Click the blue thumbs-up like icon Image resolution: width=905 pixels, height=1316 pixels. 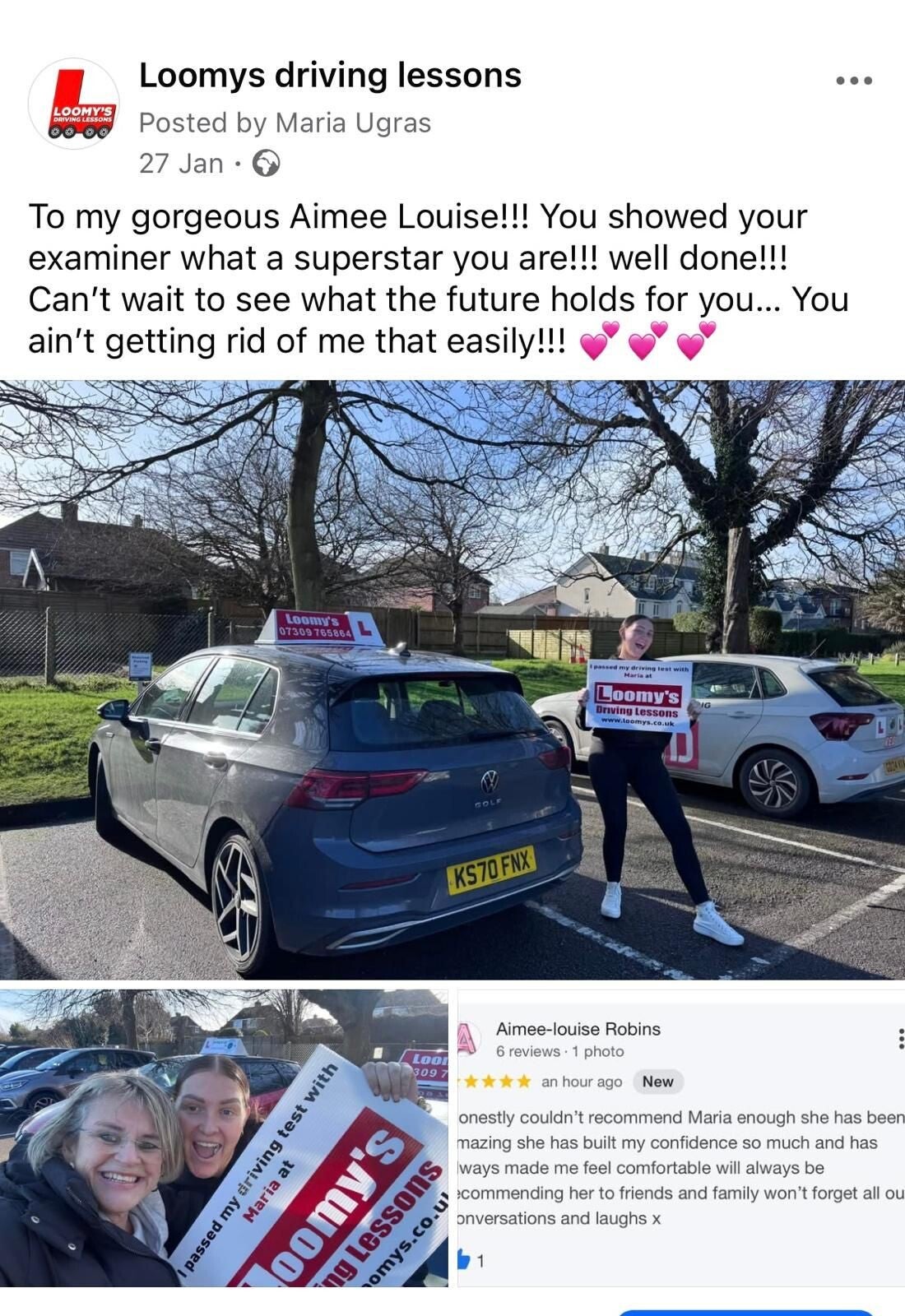pyautogui.click(x=464, y=1259)
